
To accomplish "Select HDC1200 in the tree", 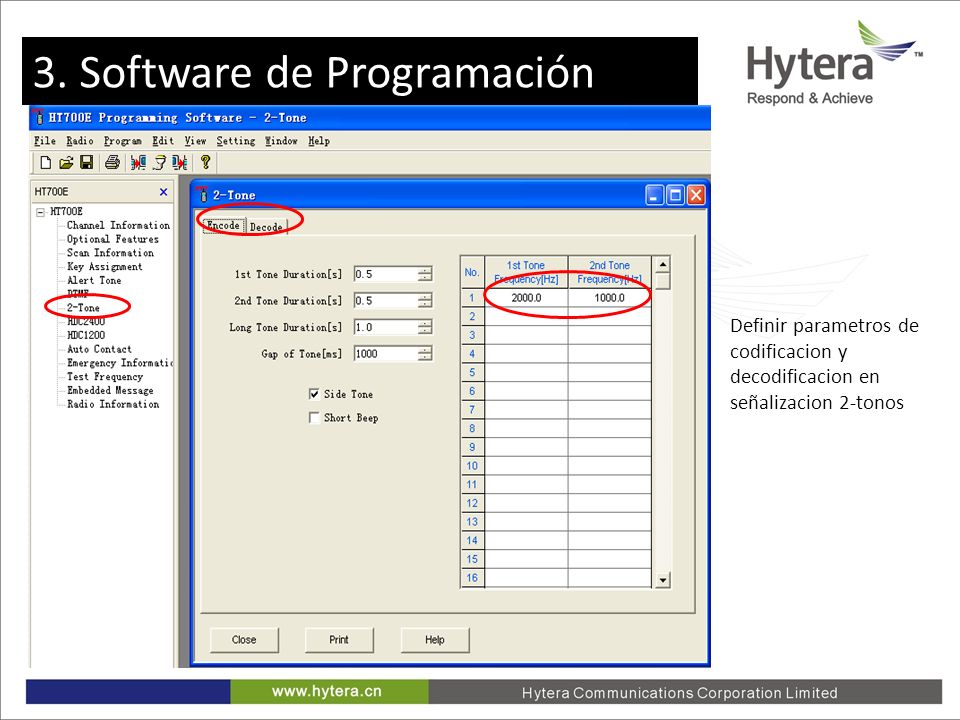I will coord(86,335).
